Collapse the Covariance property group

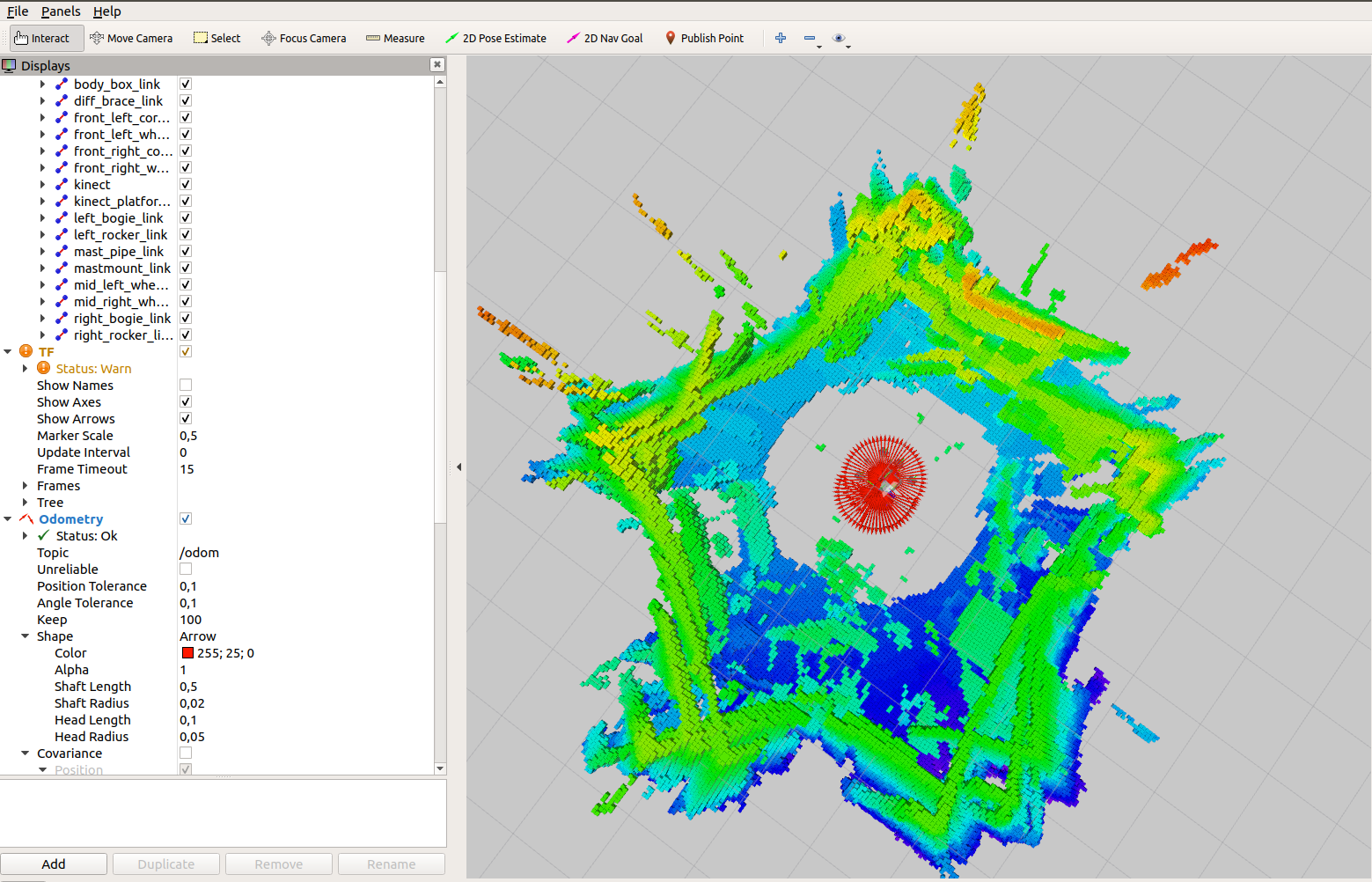[x=26, y=753]
